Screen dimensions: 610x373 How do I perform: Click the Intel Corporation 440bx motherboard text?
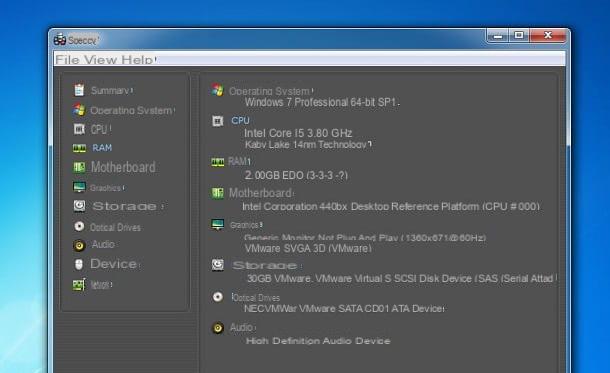391,207
